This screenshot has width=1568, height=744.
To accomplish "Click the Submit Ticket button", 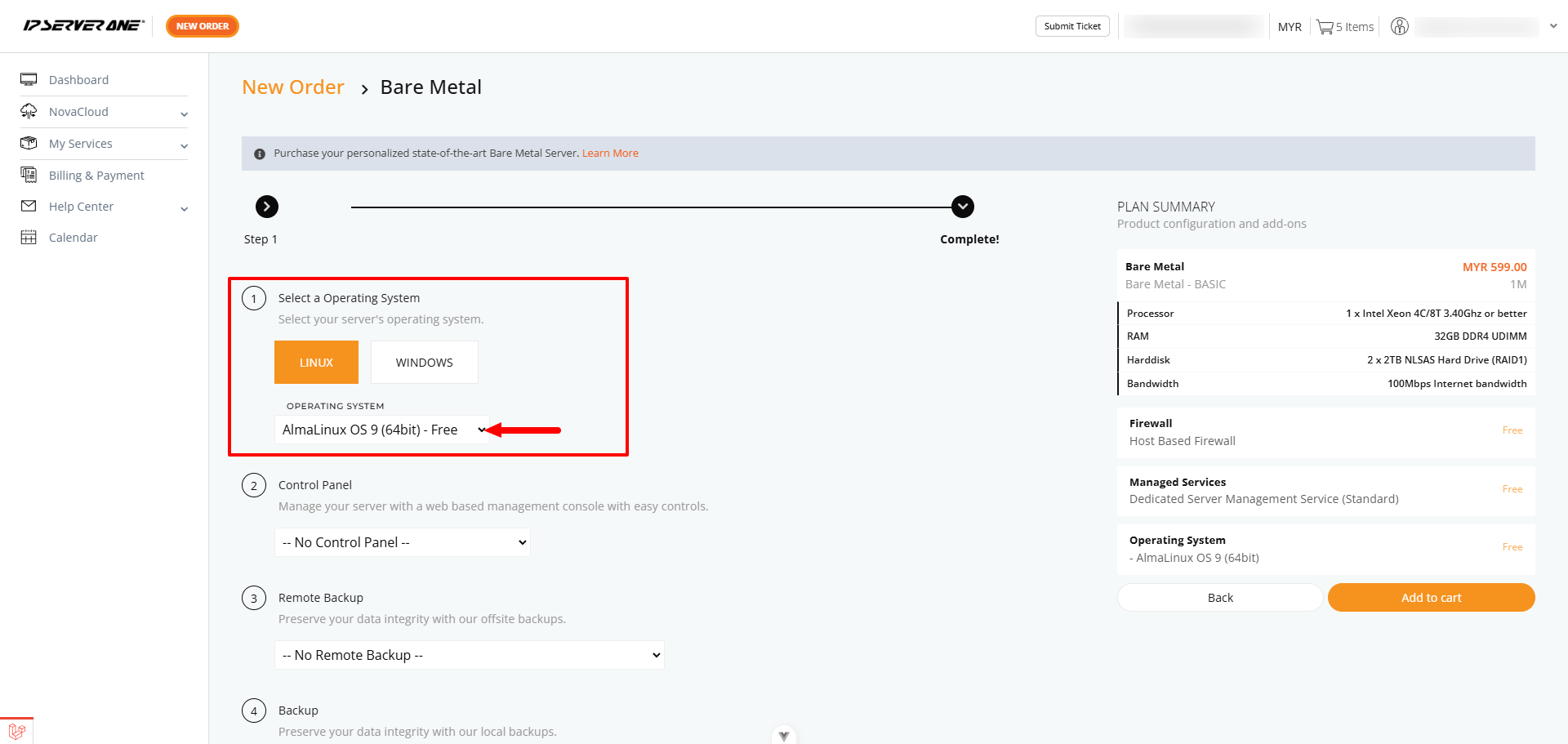I will pyautogui.click(x=1072, y=26).
